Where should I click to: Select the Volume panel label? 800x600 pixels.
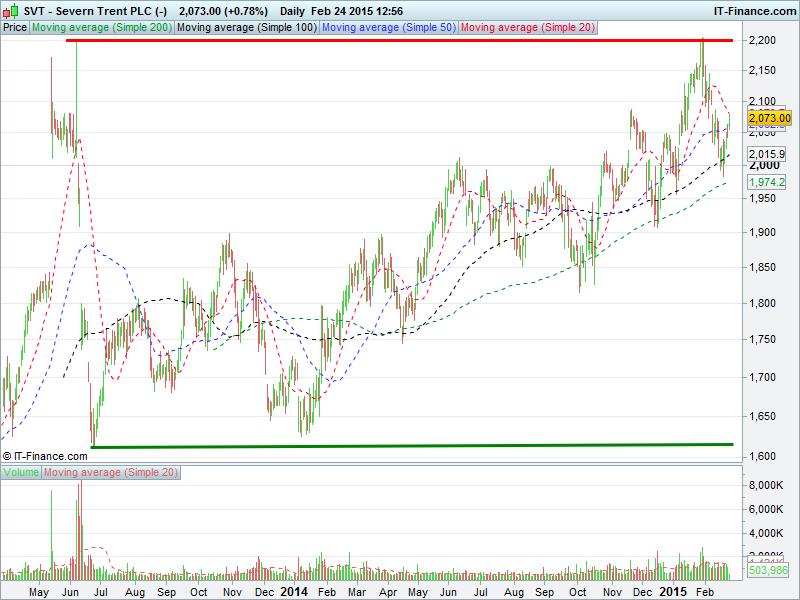click(x=21, y=471)
